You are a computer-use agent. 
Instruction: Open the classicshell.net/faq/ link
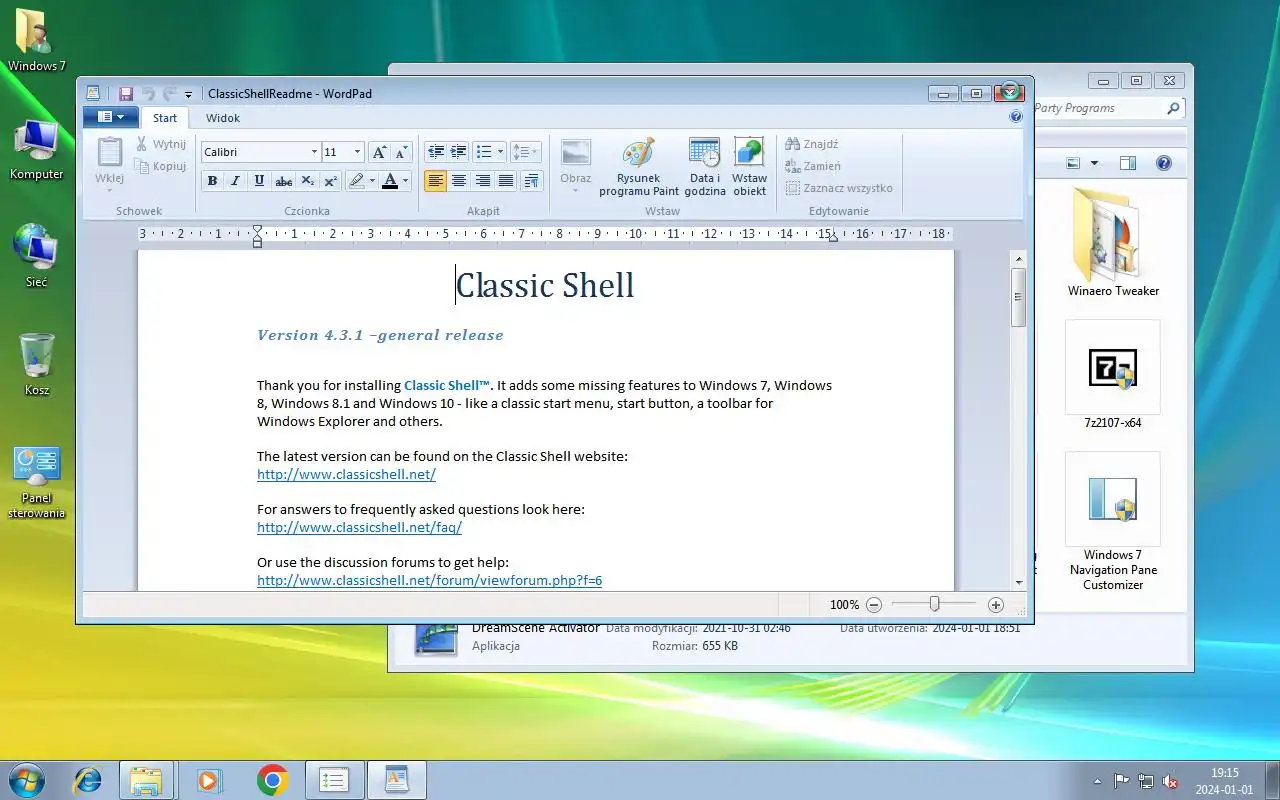[359, 527]
